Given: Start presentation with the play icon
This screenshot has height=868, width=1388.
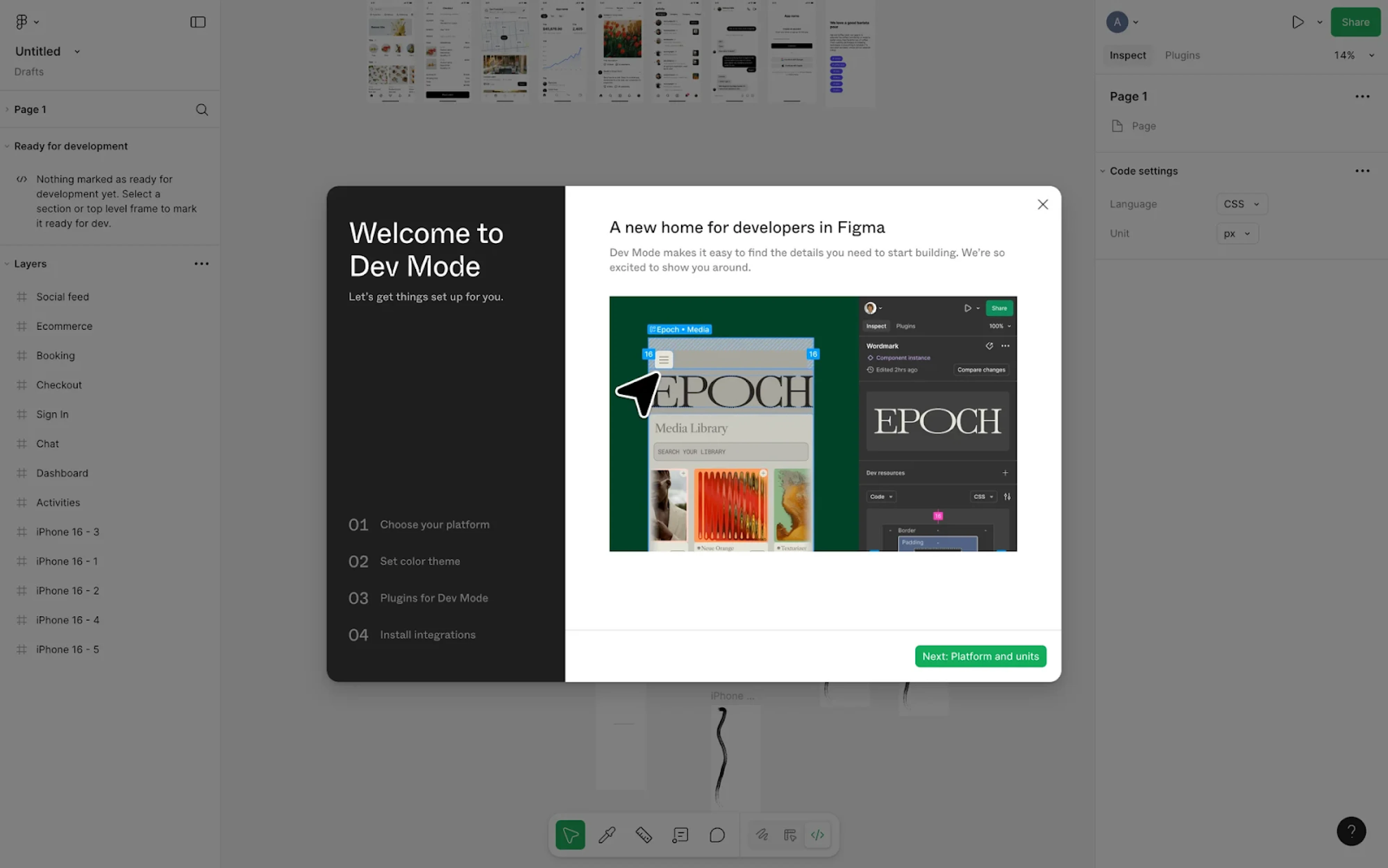Looking at the screenshot, I should pos(1298,22).
